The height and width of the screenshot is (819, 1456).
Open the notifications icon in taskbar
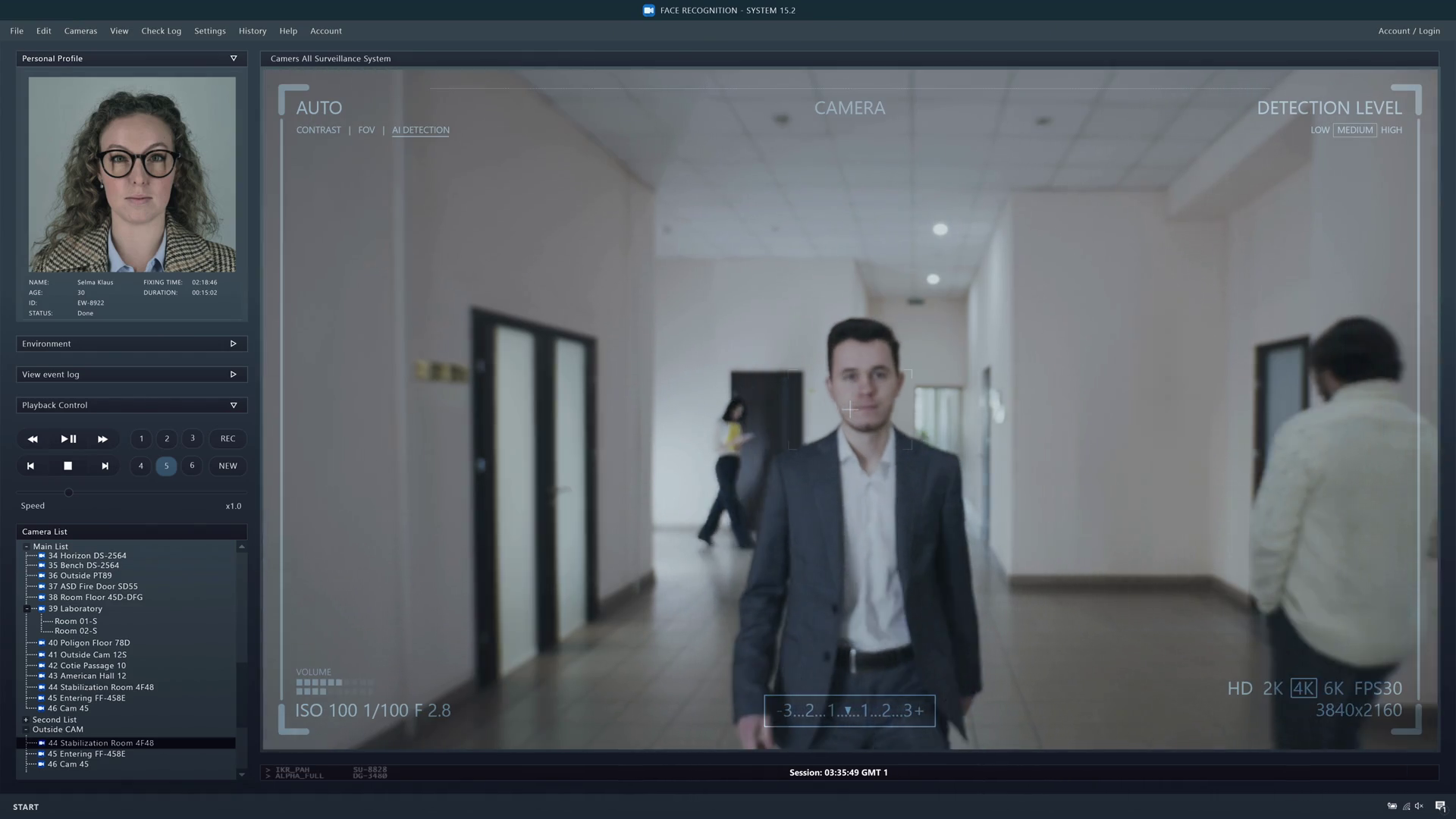pyautogui.click(x=1440, y=806)
